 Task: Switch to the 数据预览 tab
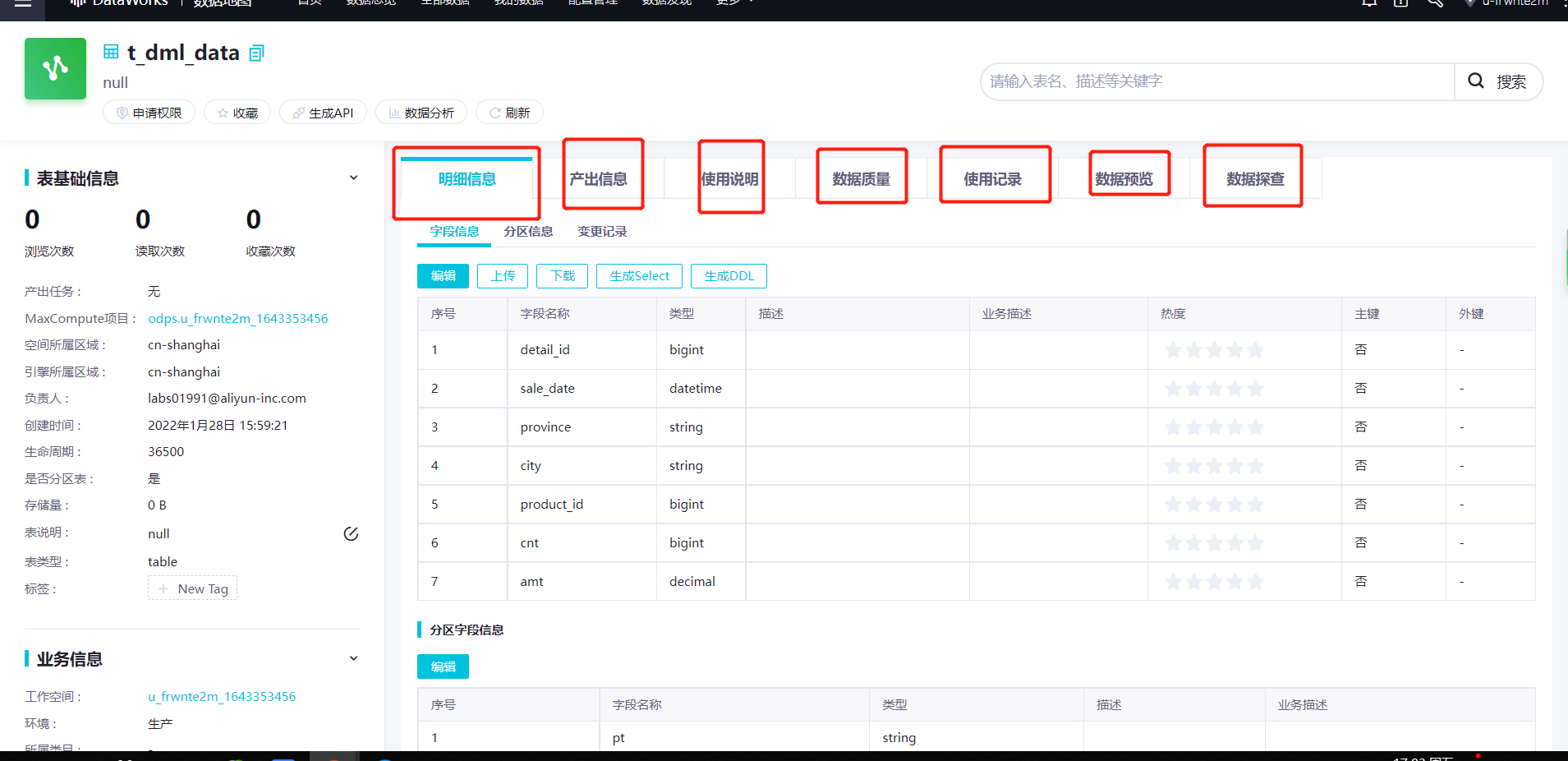(x=1129, y=177)
